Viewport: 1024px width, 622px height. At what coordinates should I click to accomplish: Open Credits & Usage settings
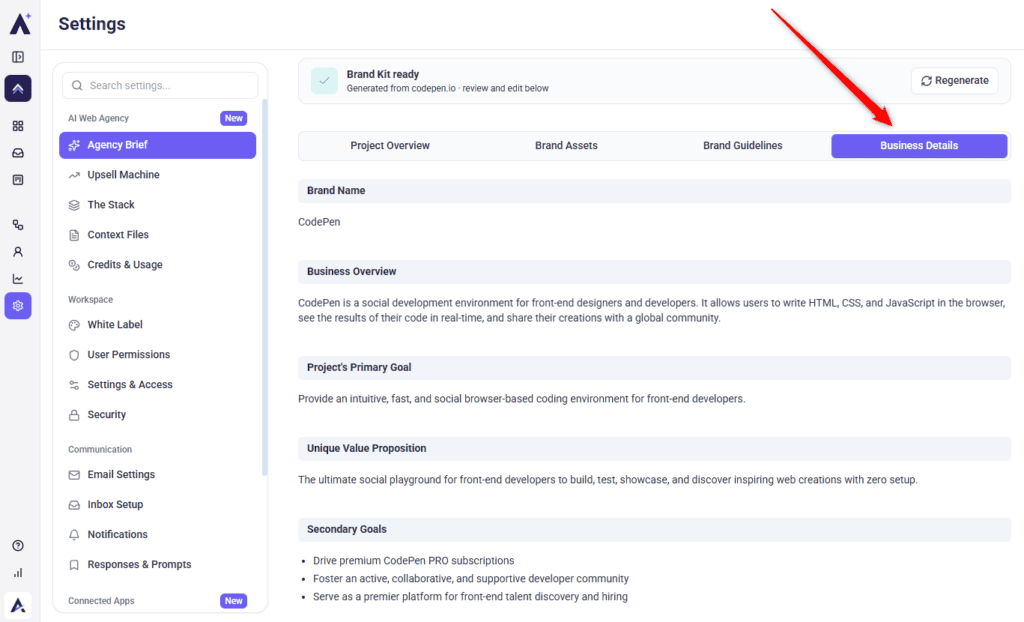coord(157,265)
